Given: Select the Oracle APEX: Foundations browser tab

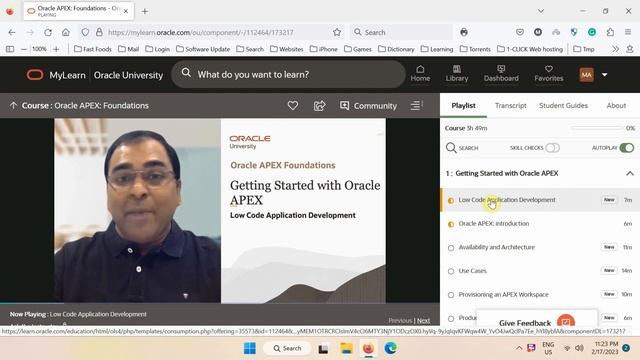Looking at the screenshot, I should pyautogui.click(x=78, y=11).
